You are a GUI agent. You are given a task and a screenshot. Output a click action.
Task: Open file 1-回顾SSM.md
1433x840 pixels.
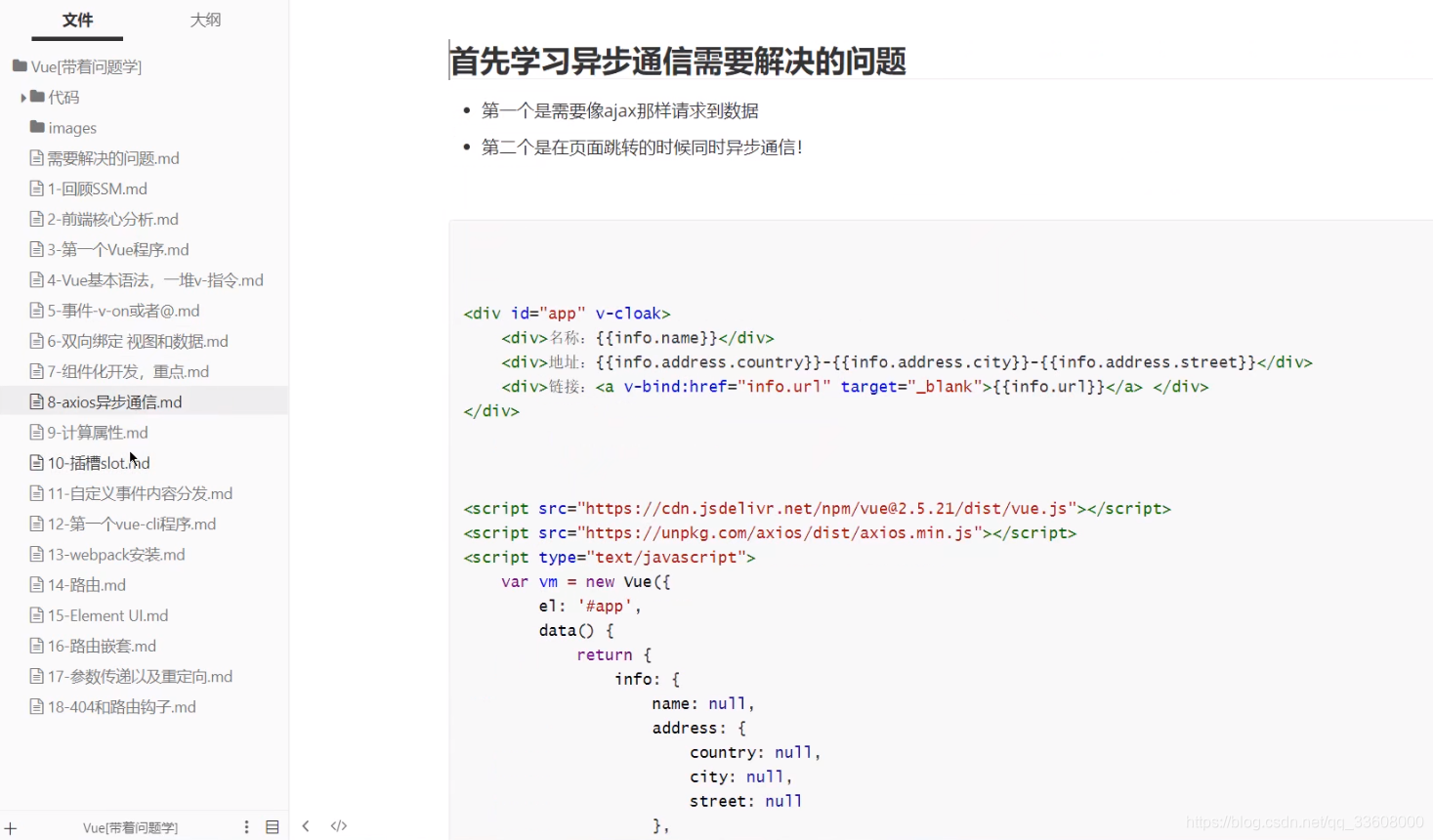click(97, 189)
